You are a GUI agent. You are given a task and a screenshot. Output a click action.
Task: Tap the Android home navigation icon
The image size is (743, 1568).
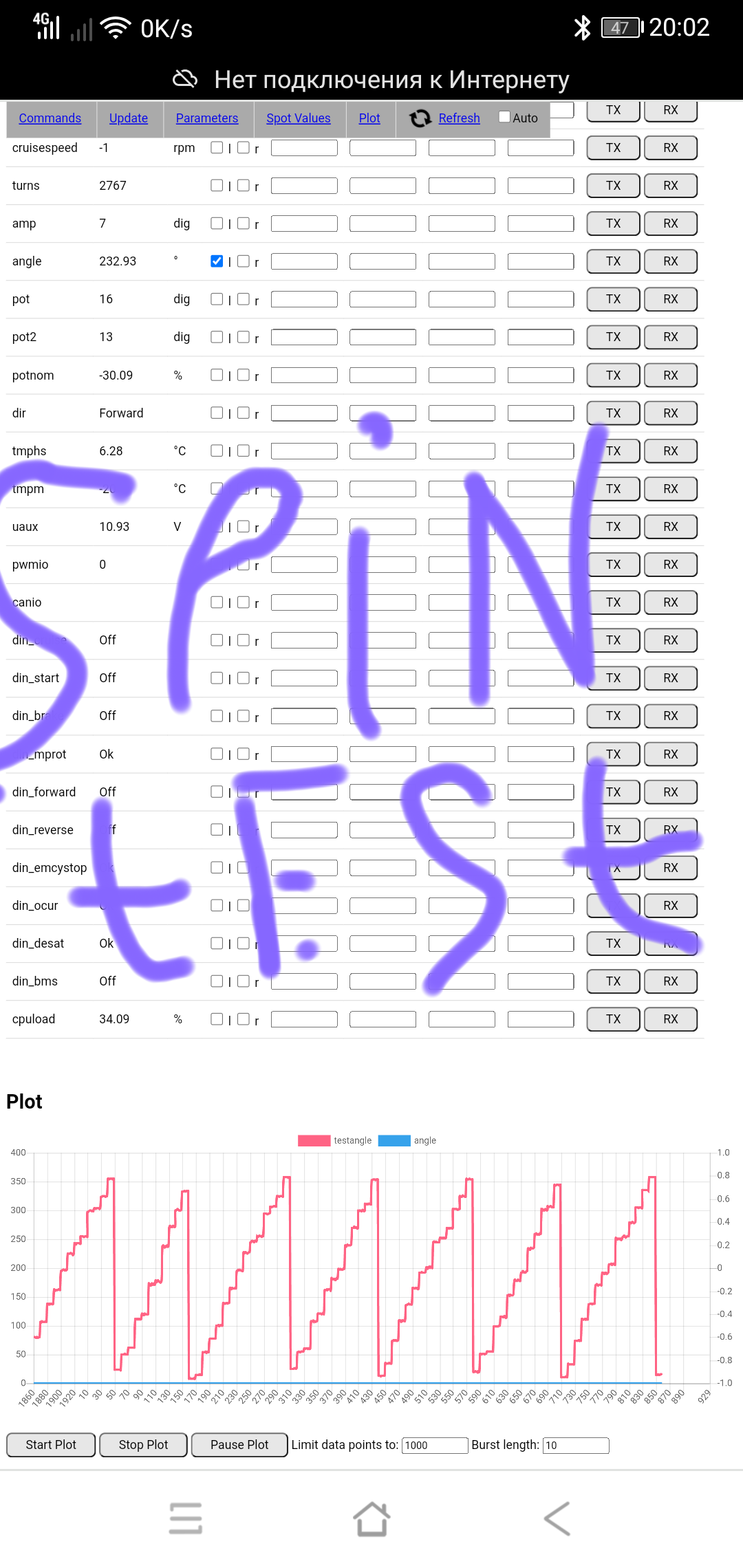371,1518
